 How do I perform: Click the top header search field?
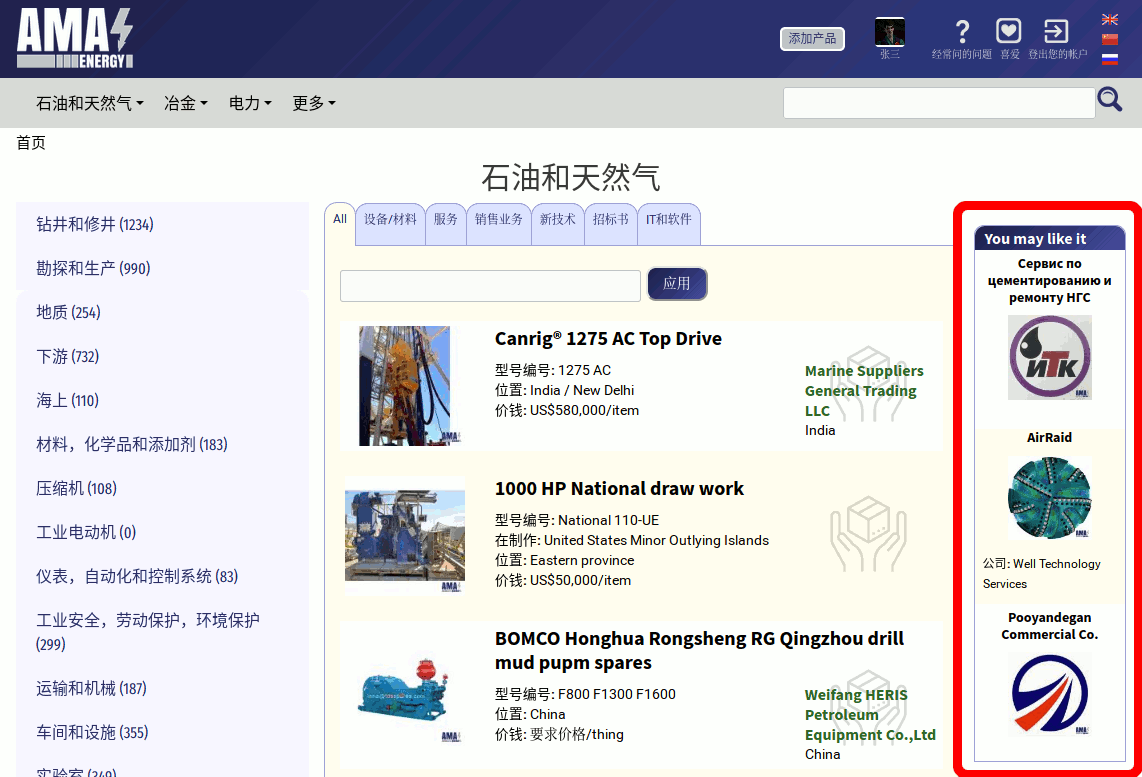pyautogui.click(x=939, y=103)
